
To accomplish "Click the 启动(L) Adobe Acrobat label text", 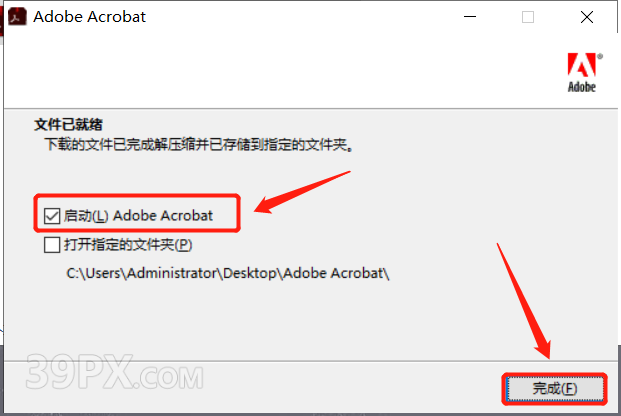I will 138,216.
